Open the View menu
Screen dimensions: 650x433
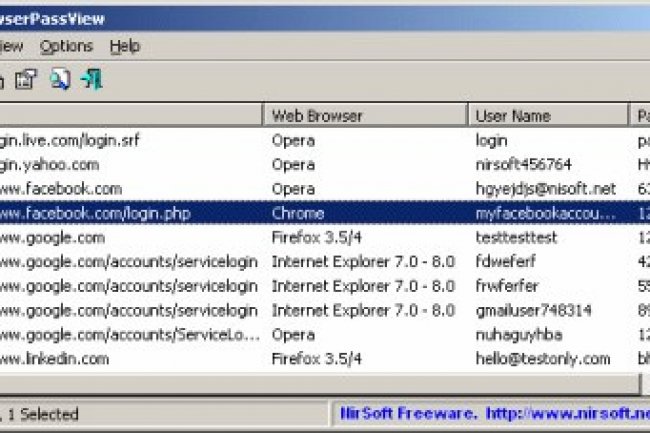pos(10,46)
